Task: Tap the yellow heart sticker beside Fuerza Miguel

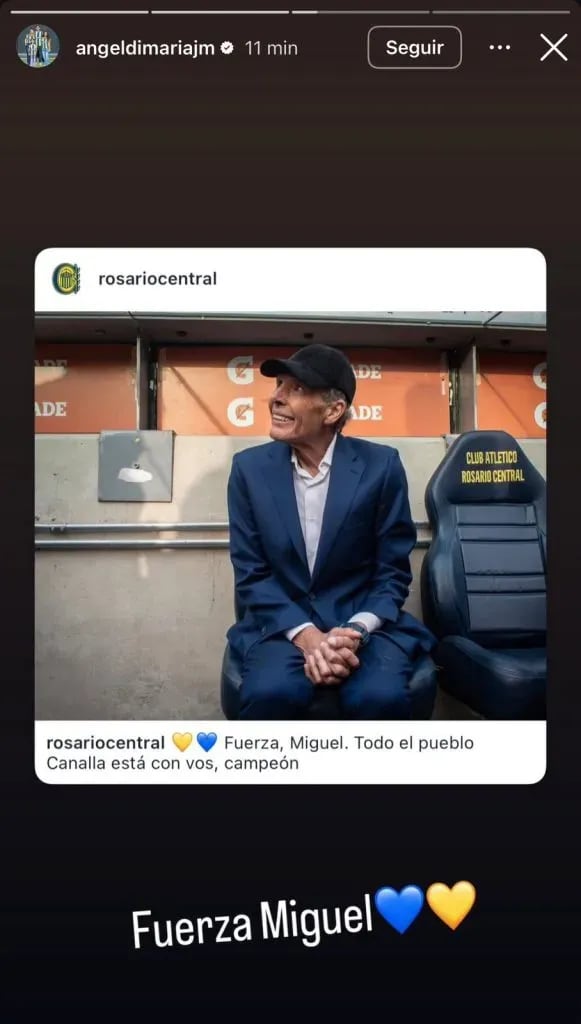Action: pyautogui.click(x=451, y=905)
